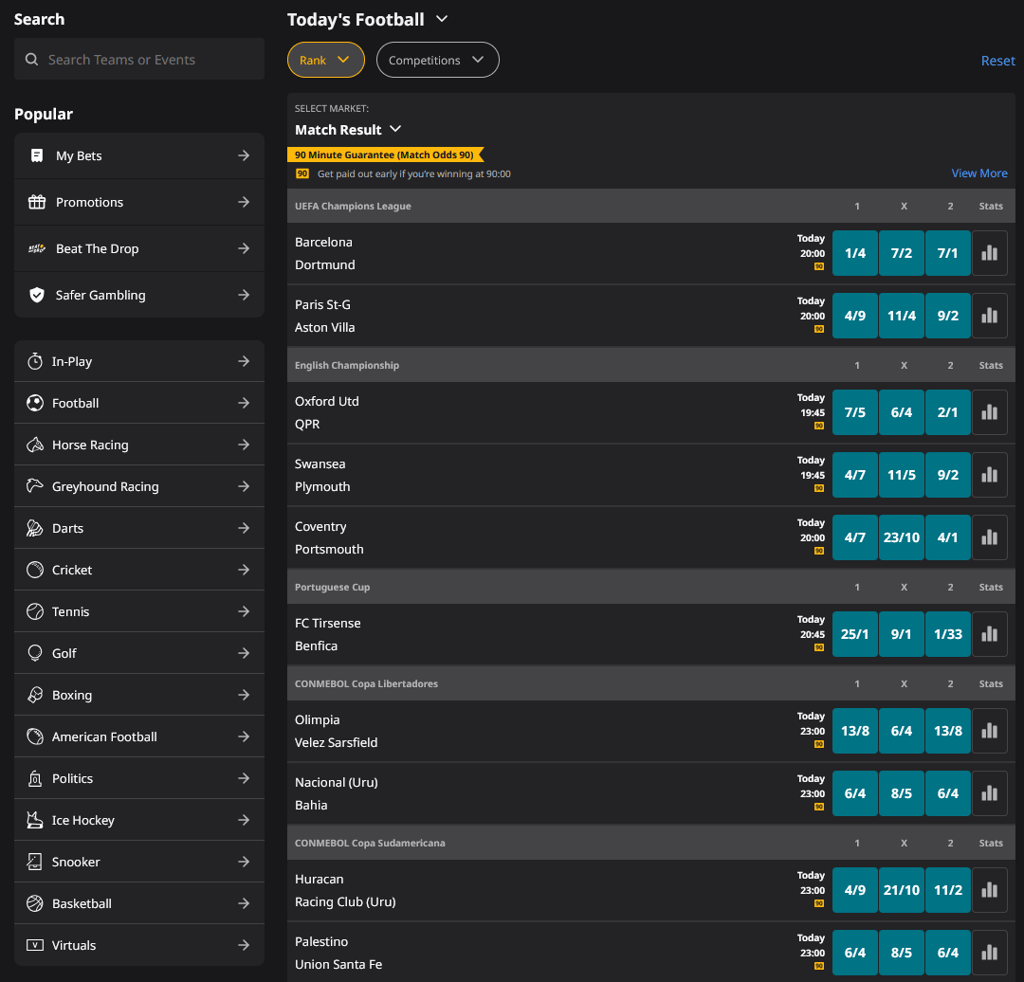Open stats icon for Nacional (Uru) vs Bahia
The height and width of the screenshot is (982, 1024).
[989, 794]
